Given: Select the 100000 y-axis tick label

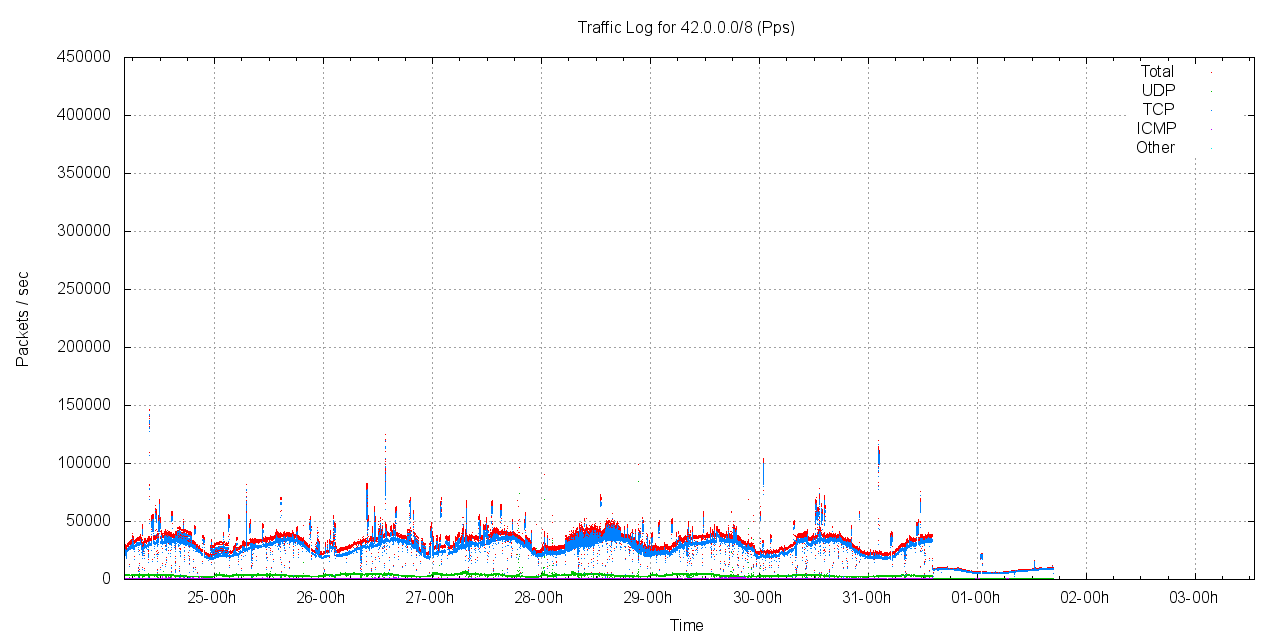Looking at the screenshot, I should pyautogui.click(x=86, y=464).
